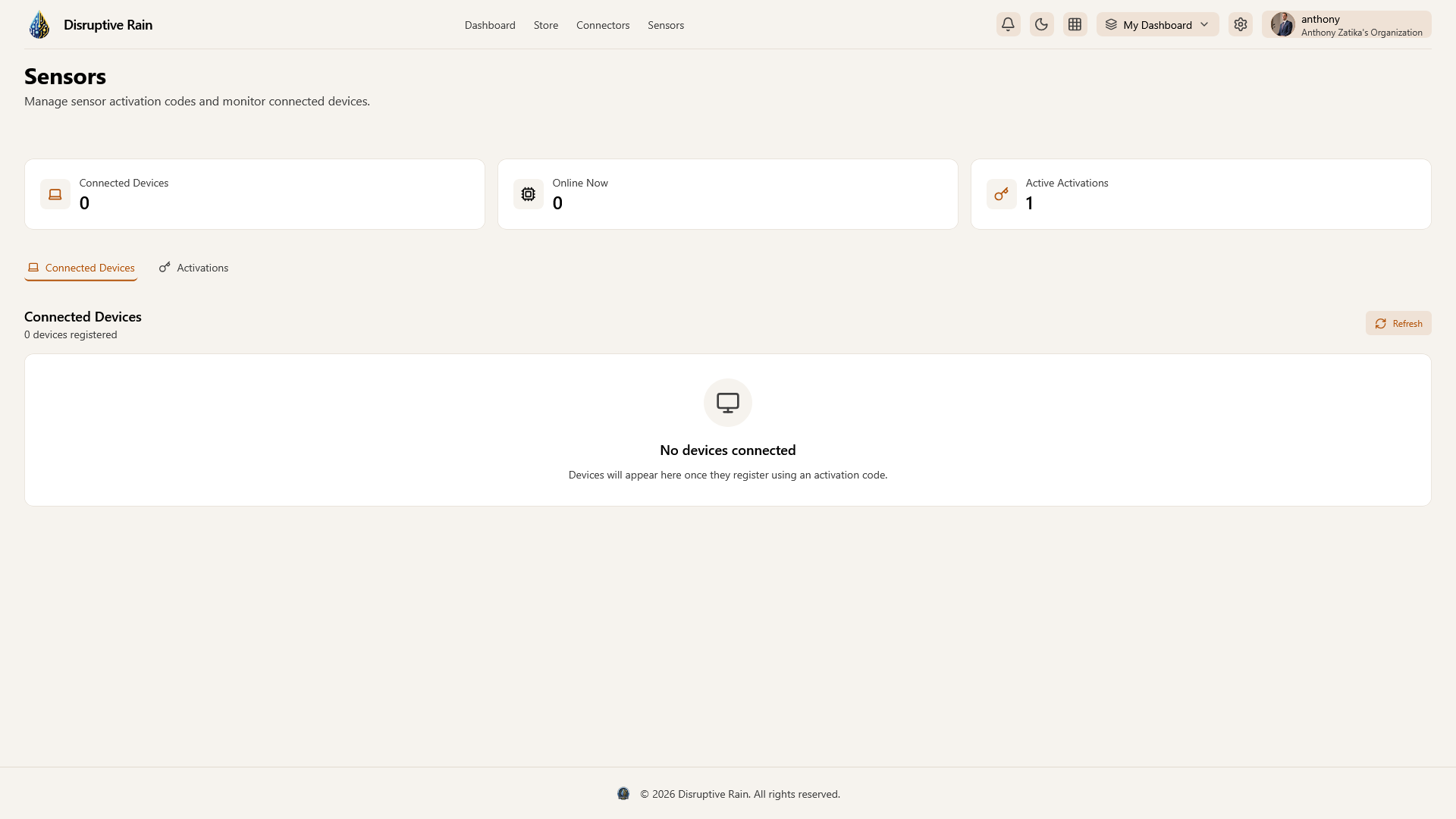Click the My Dashboard chevron arrow
Viewport: 1456px width, 819px height.
[1204, 25]
